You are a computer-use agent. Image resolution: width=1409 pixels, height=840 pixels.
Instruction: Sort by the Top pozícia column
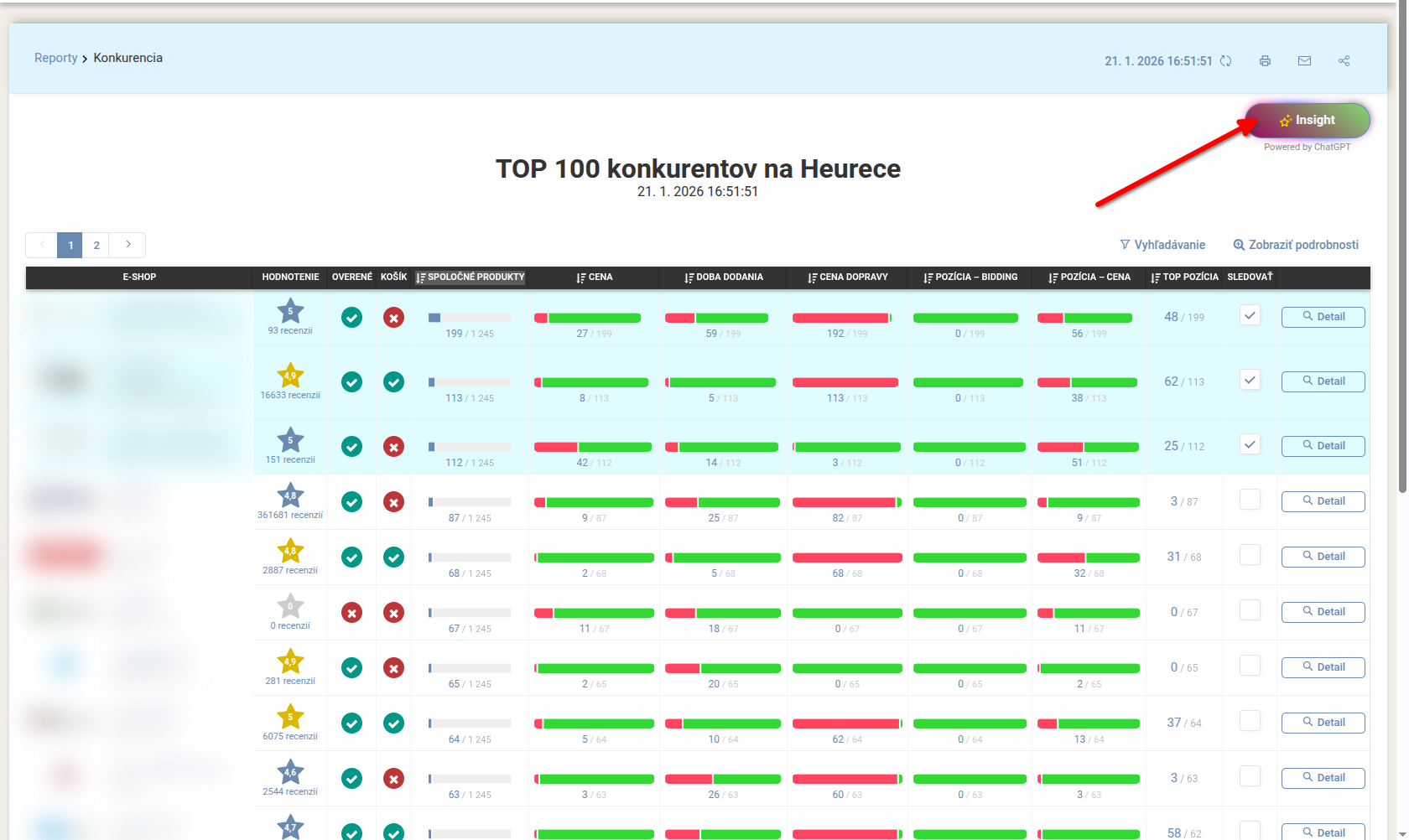coord(1184,277)
